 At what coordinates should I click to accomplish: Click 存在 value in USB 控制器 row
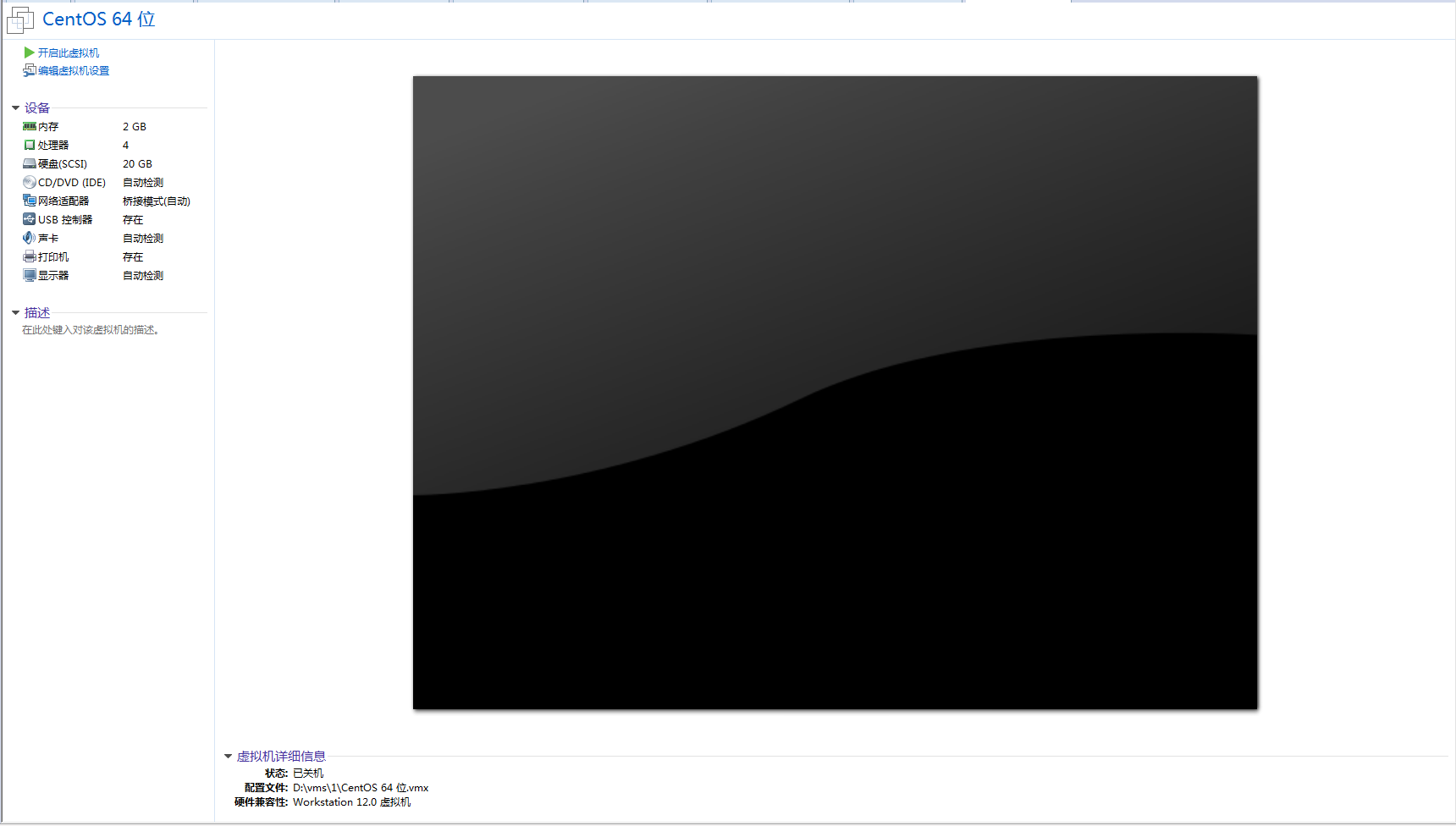pyautogui.click(x=133, y=219)
